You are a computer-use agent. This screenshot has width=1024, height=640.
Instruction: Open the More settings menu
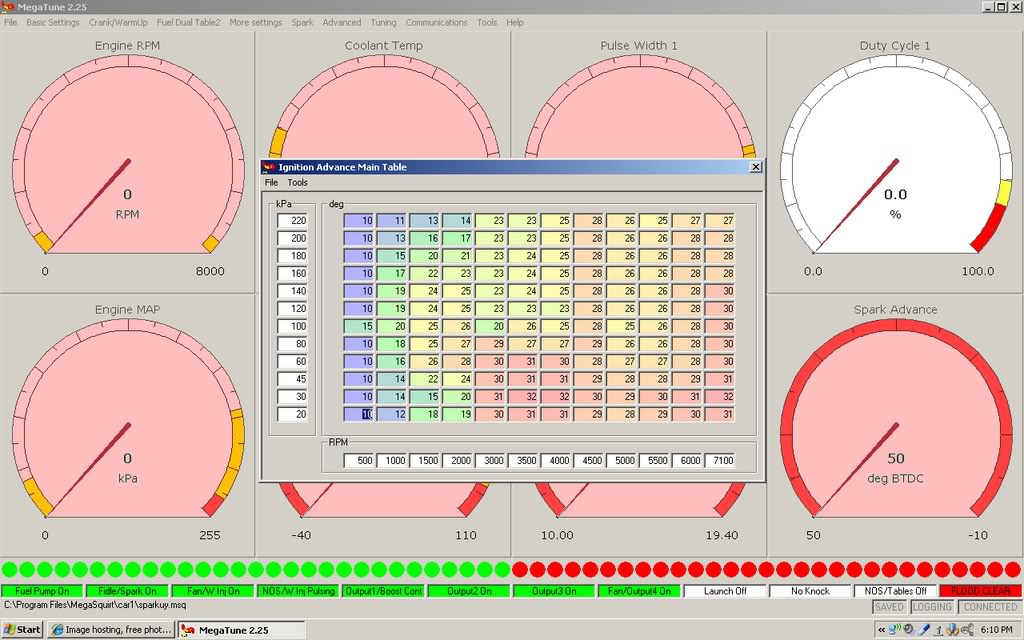pyautogui.click(x=255, y=22)
